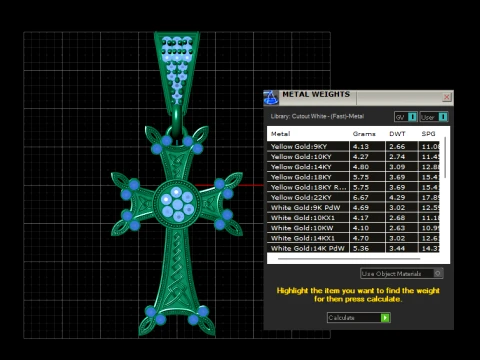Image resolution: width=480 pixels, height=360 pixels.
Task: Select the Yellow Gold:22KY row
Action: click(x=353, y=198)
